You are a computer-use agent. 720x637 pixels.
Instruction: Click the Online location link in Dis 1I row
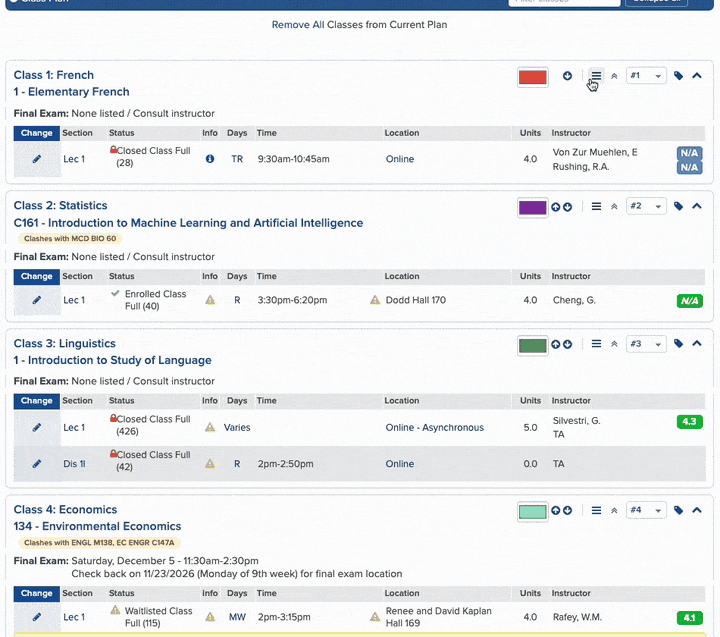click(399, 464)
